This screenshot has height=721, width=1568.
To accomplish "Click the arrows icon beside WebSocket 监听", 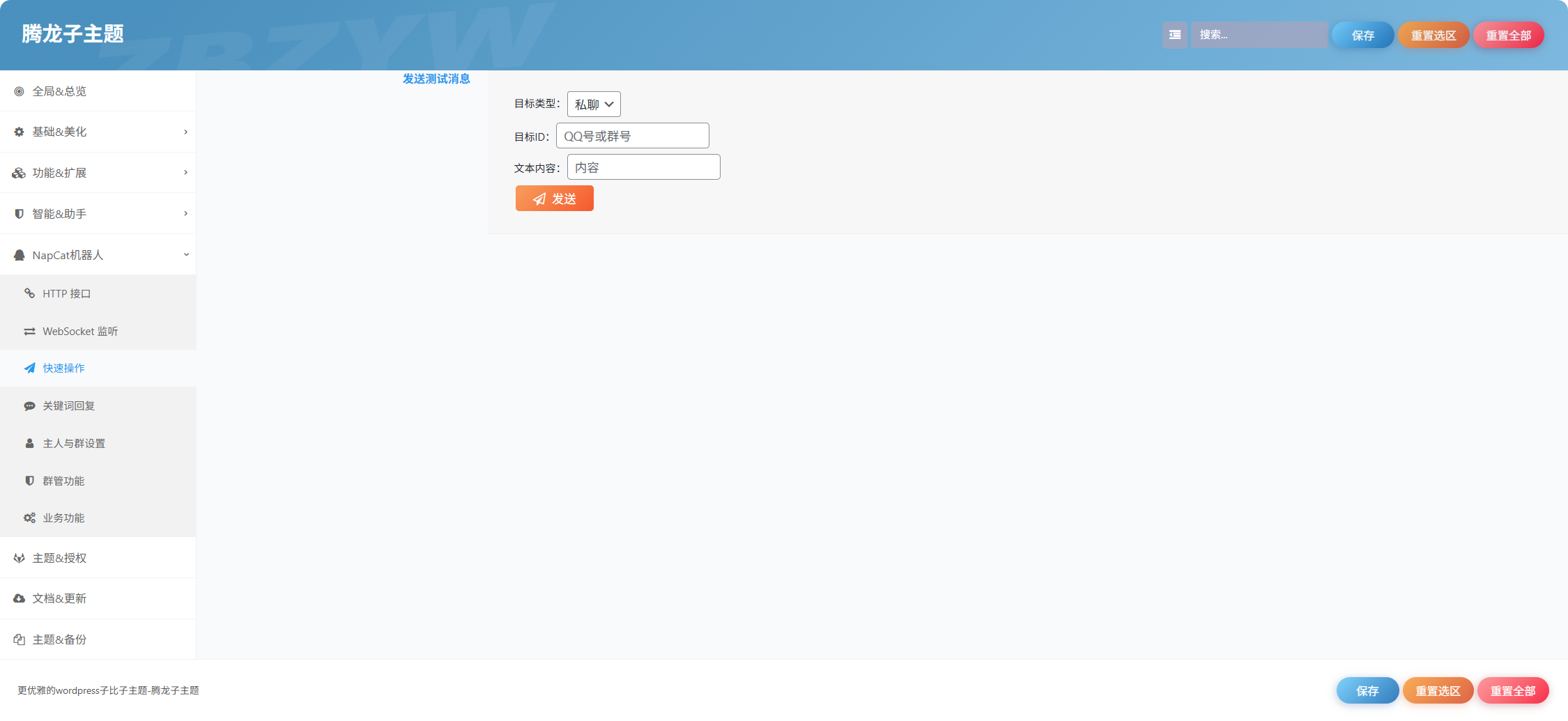I will [29, 332].
